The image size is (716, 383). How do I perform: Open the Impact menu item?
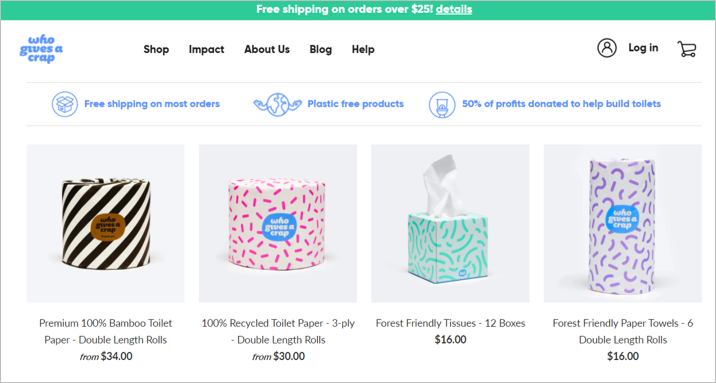coord(206,49)
